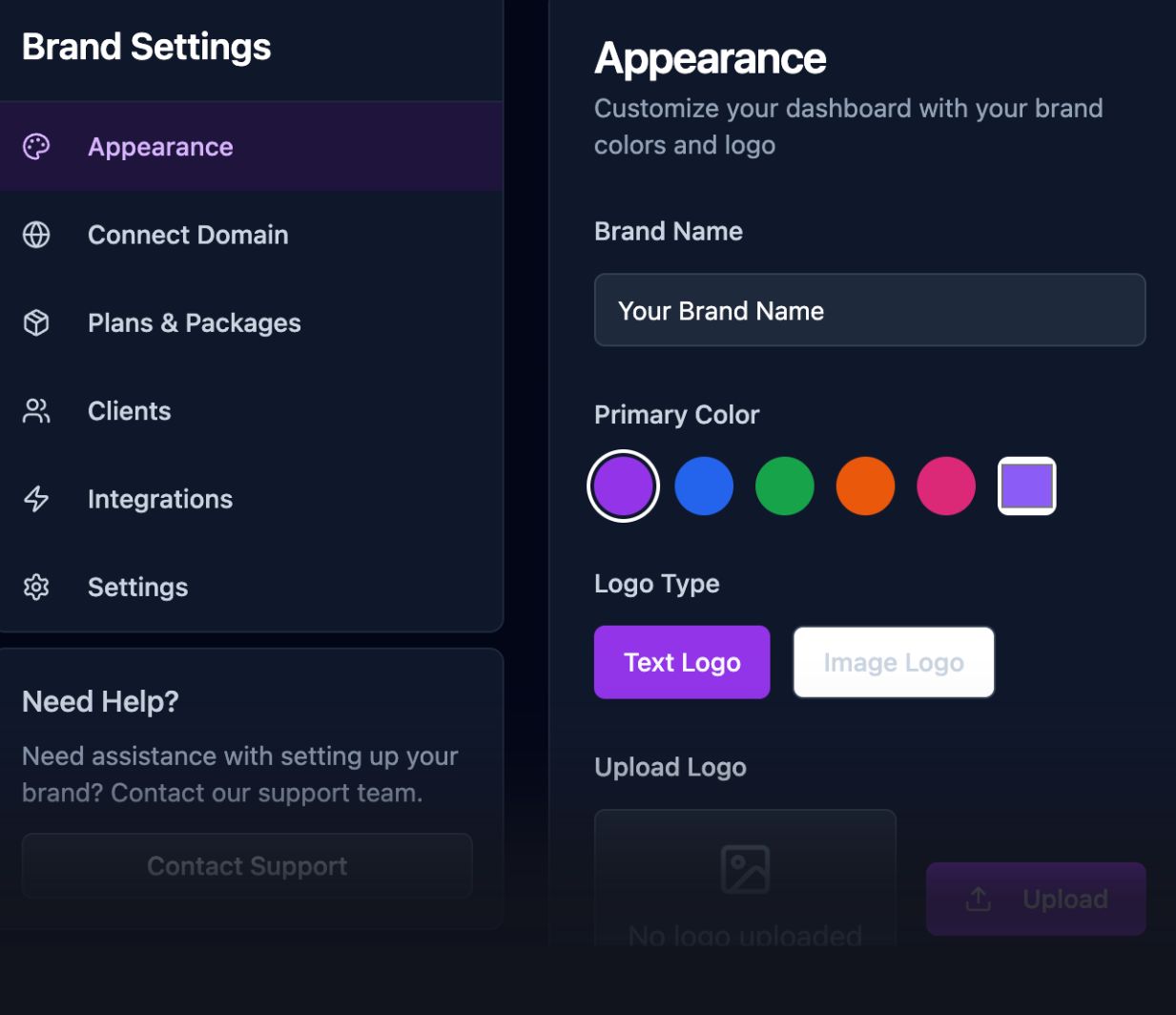Go to Plans & Packages
Image resolution: width=1176 pixels, height=1015 pixels.
(x=195, y=323)
